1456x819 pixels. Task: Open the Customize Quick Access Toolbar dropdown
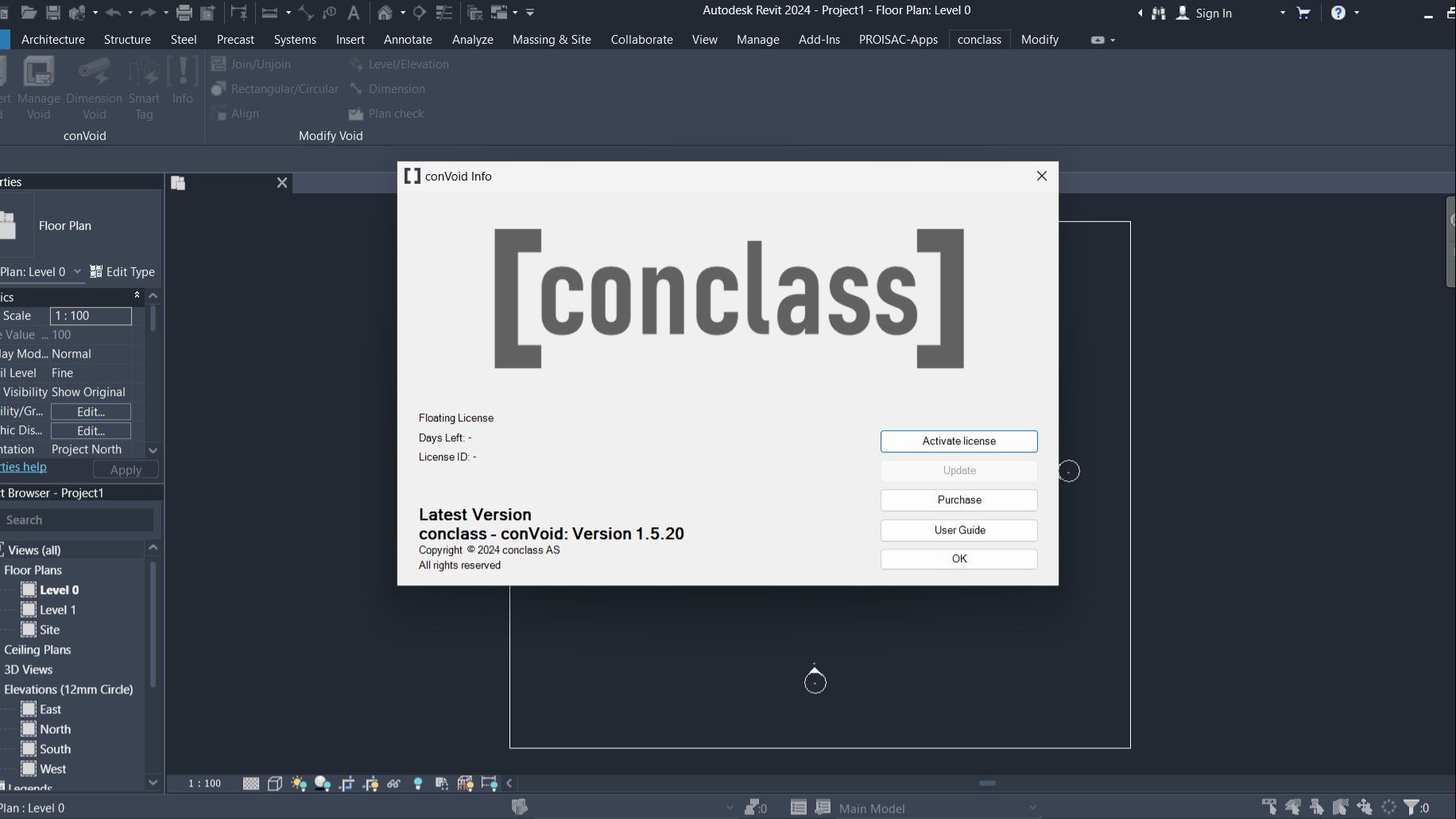530,13
